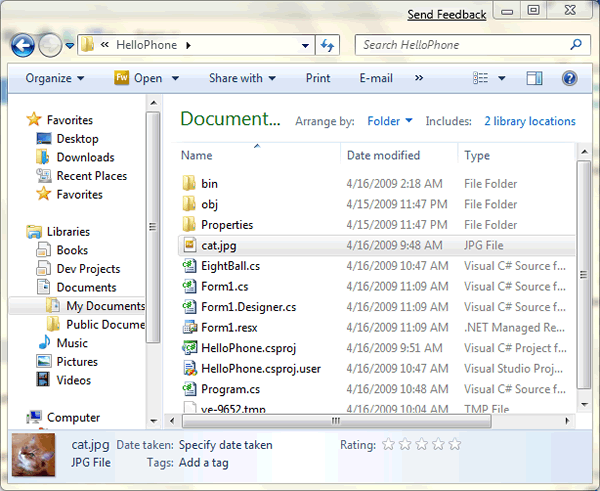Set the rating to five stars
Screen dimensions: 600x491
pos(455,444)
